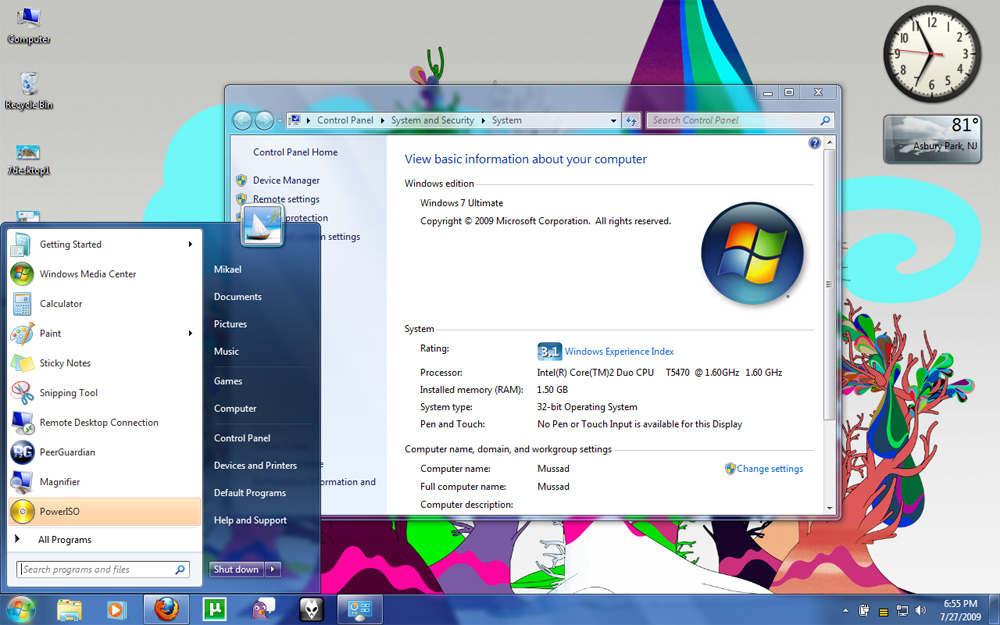
Task: Go back in Control Panel
Action: pos(242,120)
